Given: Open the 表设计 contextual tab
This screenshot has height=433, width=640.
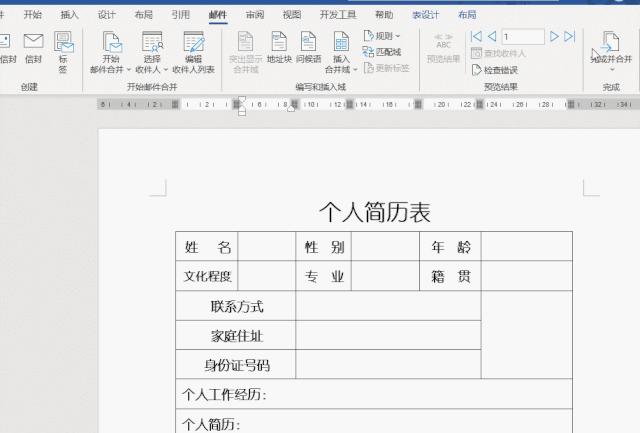Looking at the screenshot, I should pos(426,15).
